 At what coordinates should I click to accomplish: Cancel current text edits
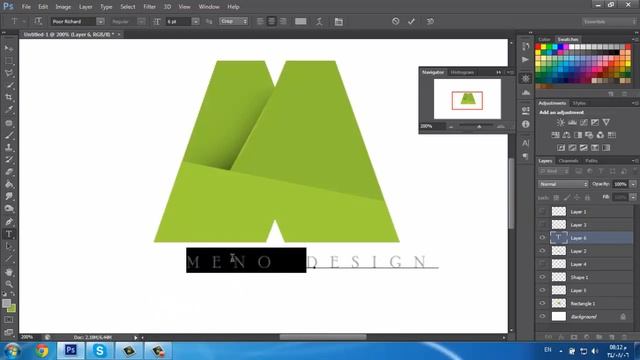pyautogui.click(x=396, y=21)
